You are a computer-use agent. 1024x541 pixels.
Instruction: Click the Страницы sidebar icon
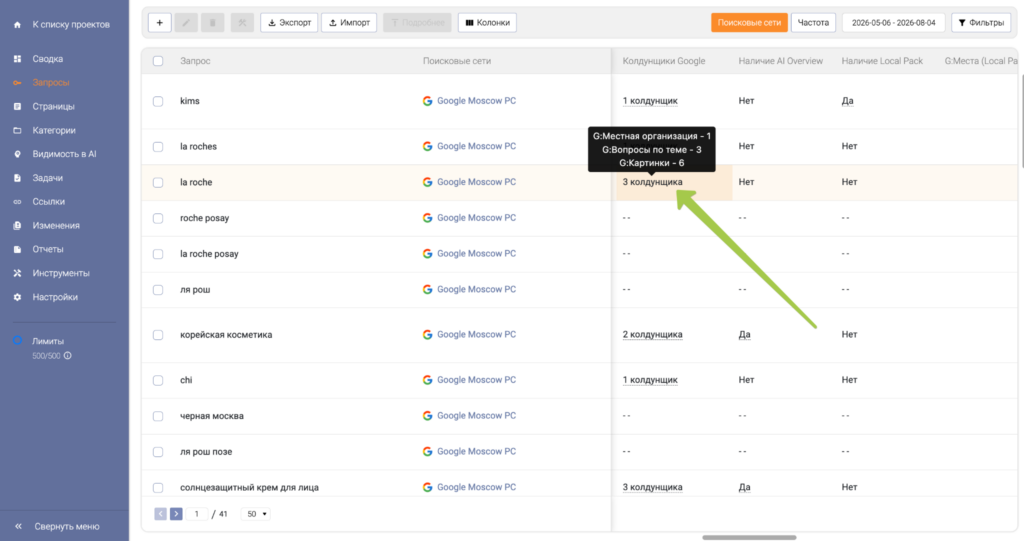click(x=17, y=107)
